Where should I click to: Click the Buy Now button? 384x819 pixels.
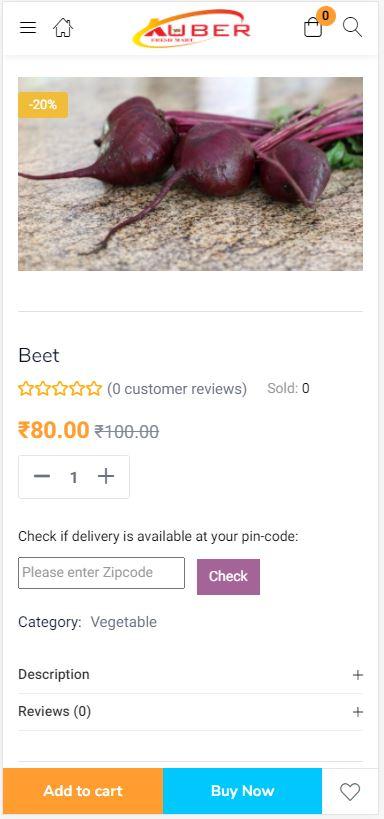(242, 791)
